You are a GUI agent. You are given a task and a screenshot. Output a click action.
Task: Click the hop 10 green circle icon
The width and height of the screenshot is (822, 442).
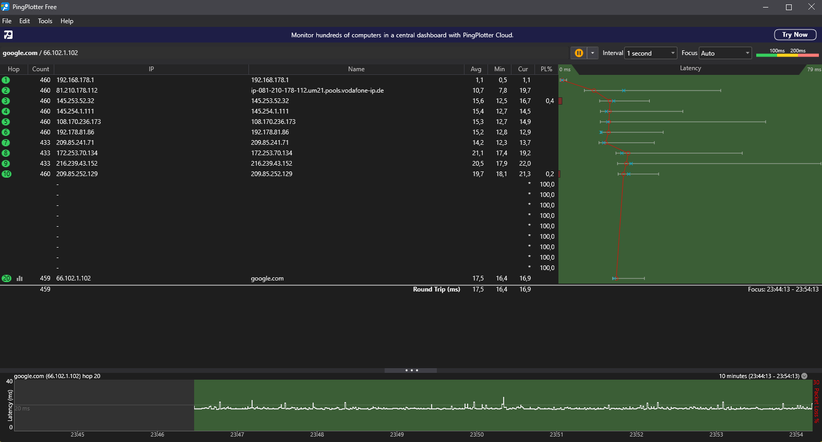click(x=6, y=174)
